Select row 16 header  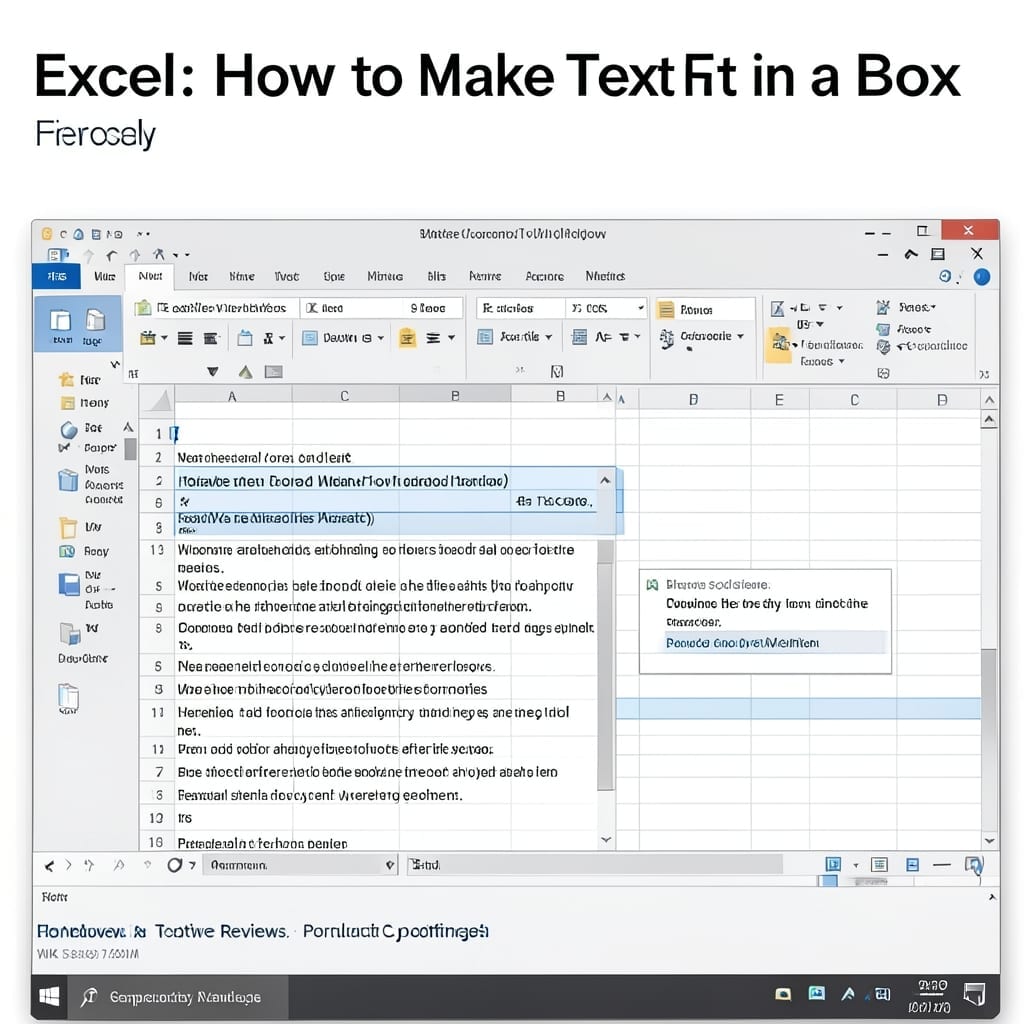click(x=155, y=842)
